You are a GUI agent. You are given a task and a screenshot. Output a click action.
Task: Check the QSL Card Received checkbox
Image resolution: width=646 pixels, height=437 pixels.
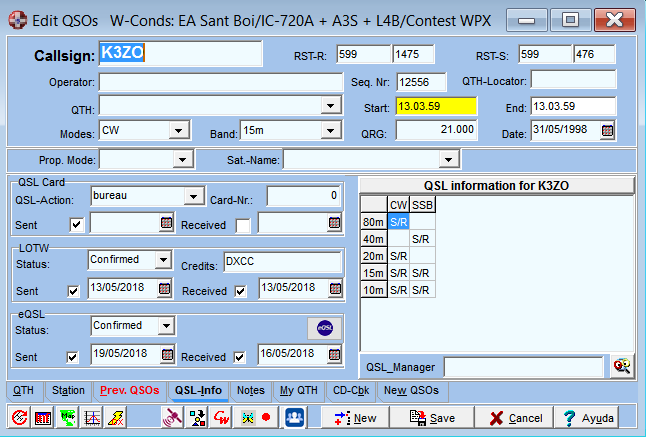coord(243,225)
